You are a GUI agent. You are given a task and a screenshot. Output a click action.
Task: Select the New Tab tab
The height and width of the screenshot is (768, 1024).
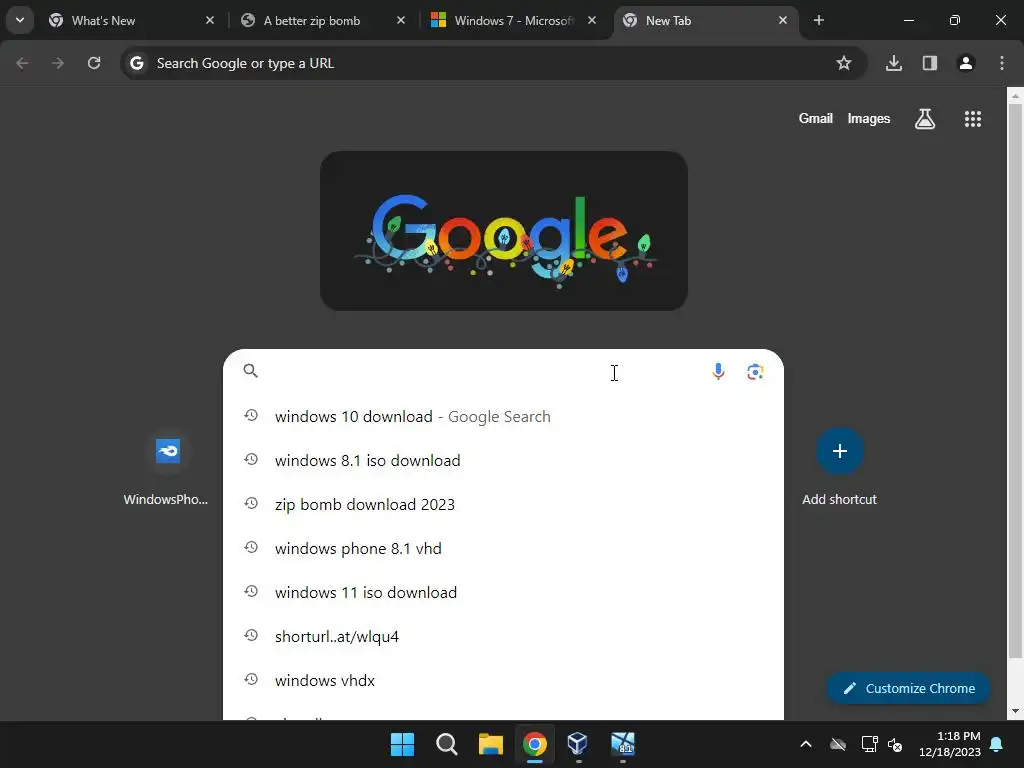click(x=706, y=21)
